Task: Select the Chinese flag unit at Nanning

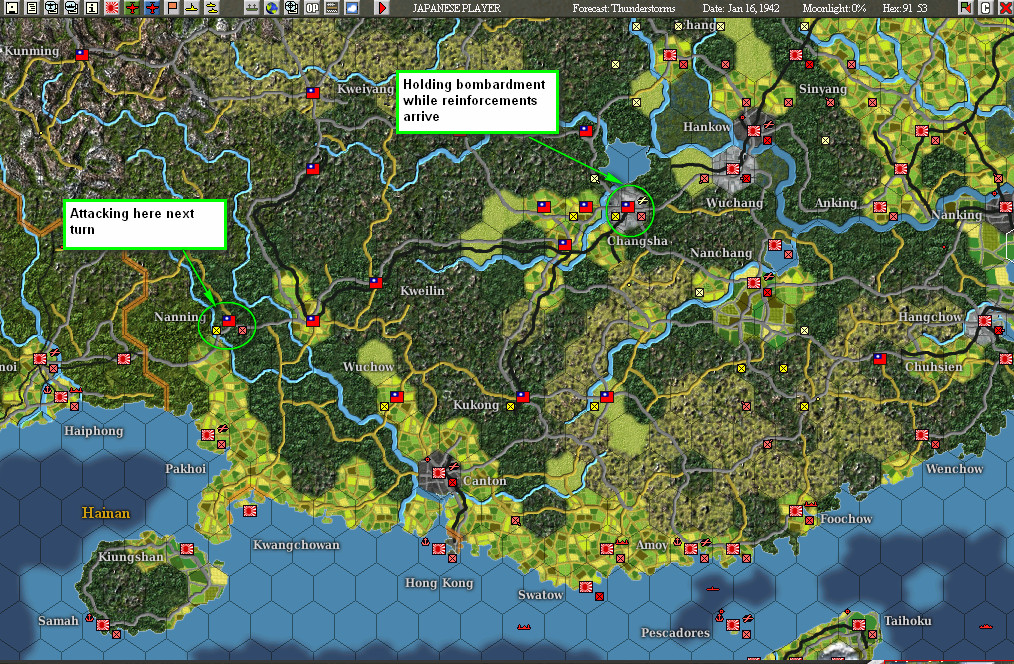Action: (x=229, y=321)
